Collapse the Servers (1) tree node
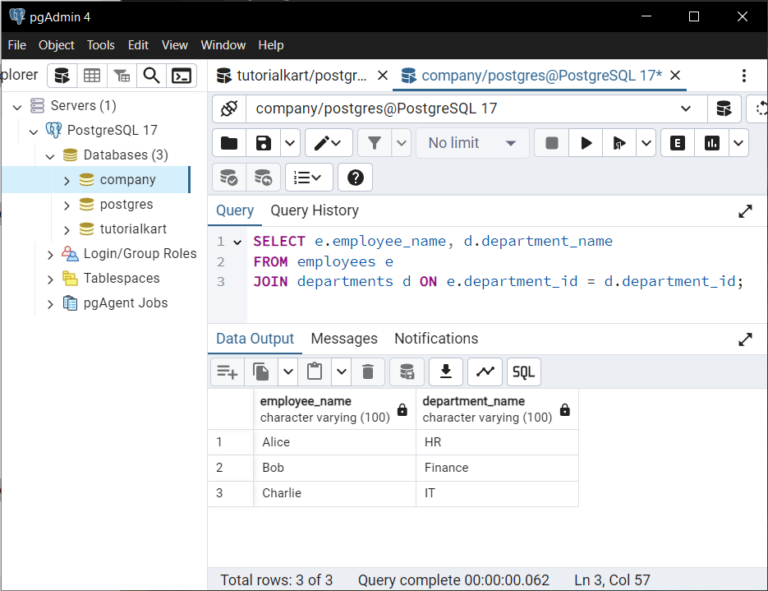Viewport: 768px width, 591px height. (18, 106)
